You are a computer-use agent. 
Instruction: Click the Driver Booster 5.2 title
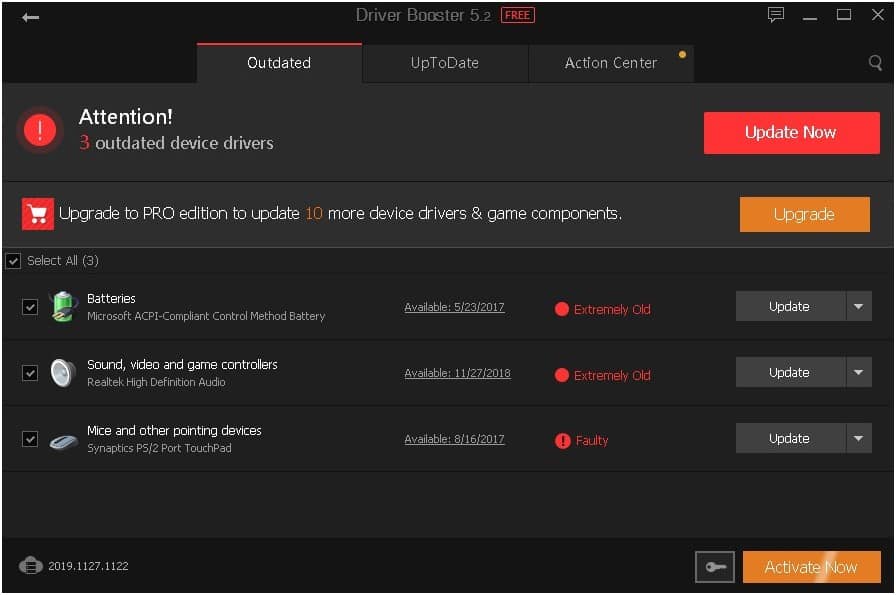pos(423,15)
